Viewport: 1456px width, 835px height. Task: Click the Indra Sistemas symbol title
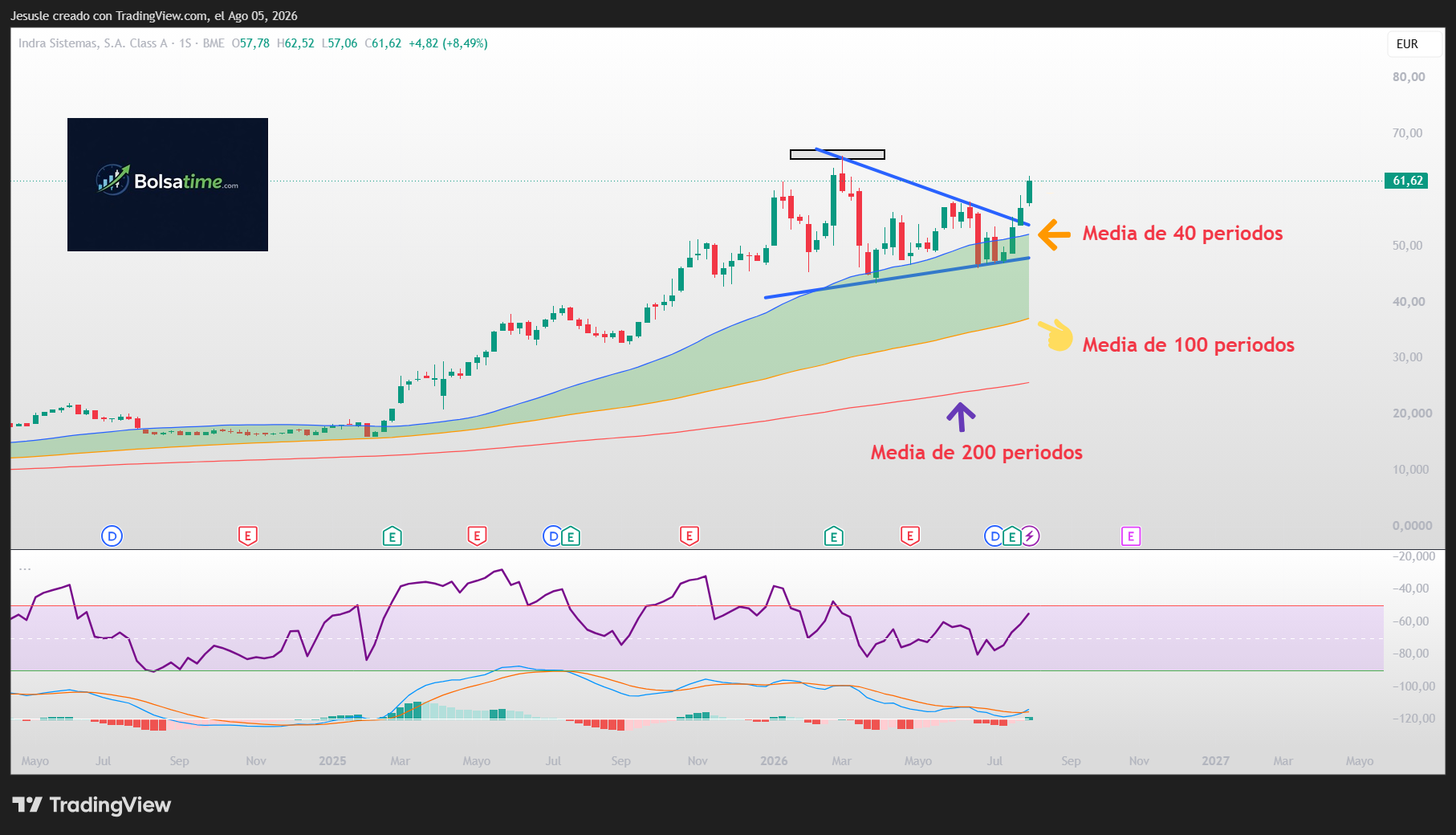93,43
